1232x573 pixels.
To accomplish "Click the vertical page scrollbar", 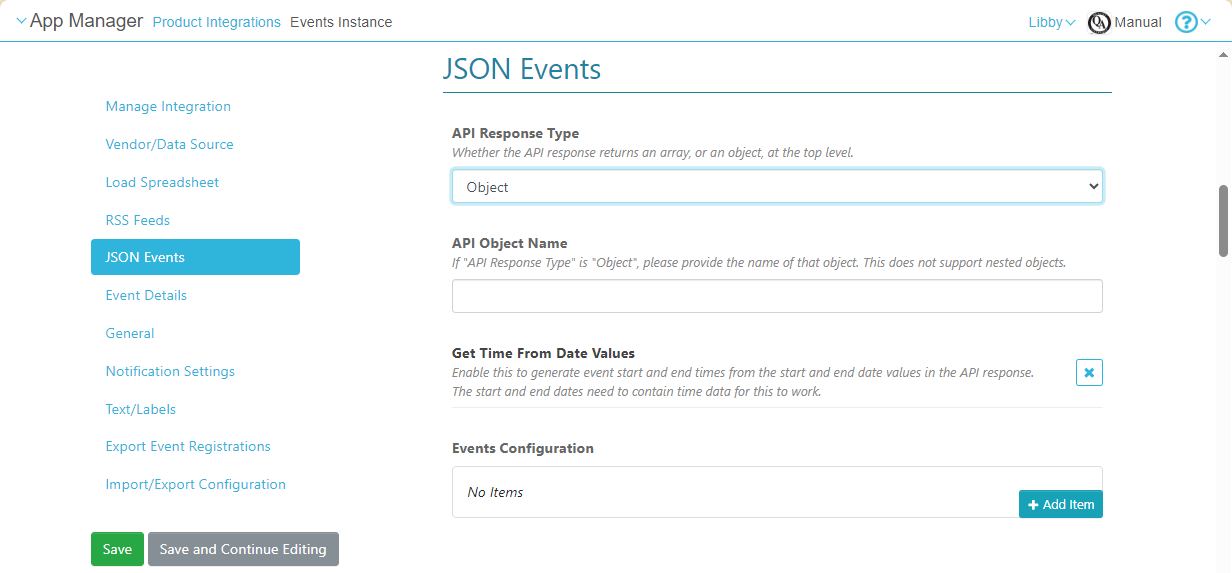I will point(1223,220).
